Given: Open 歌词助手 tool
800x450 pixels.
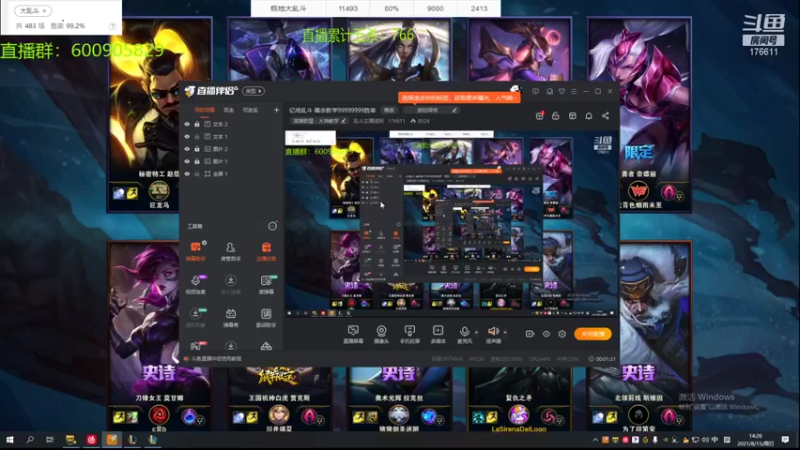Looking at the screenshot, I should pyautogui.click(x=266, y=317).
